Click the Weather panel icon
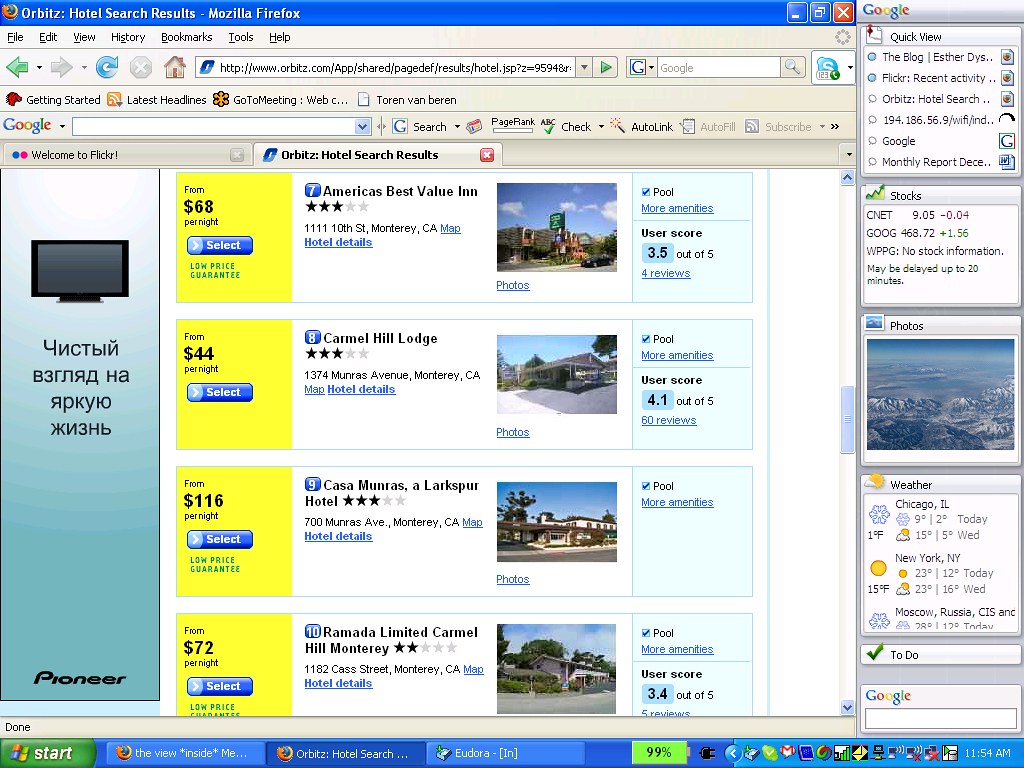 click(874, 483)
